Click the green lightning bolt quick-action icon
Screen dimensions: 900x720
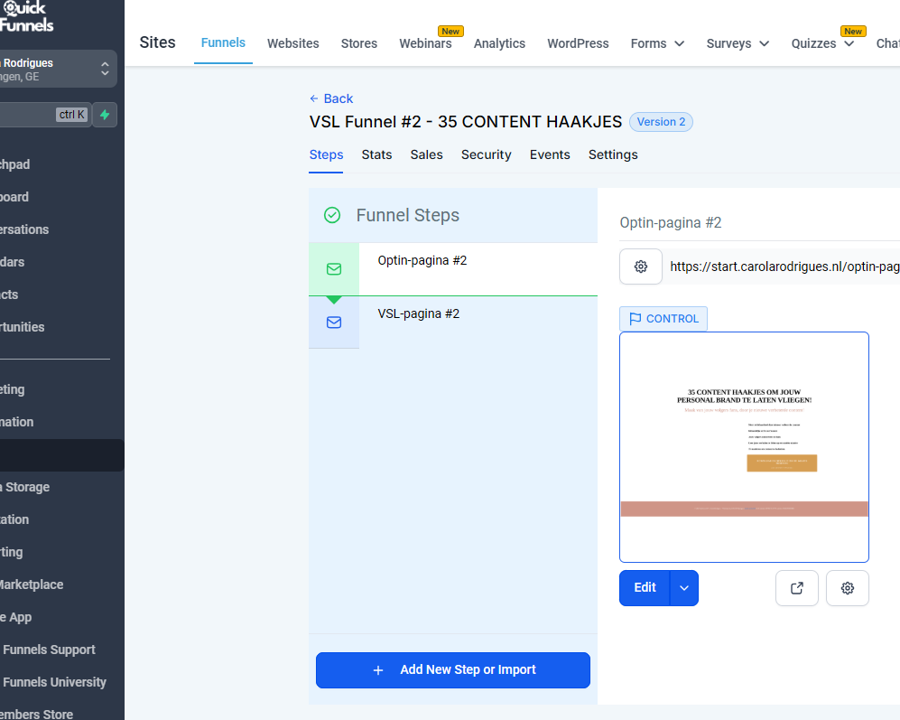point(105,115)
